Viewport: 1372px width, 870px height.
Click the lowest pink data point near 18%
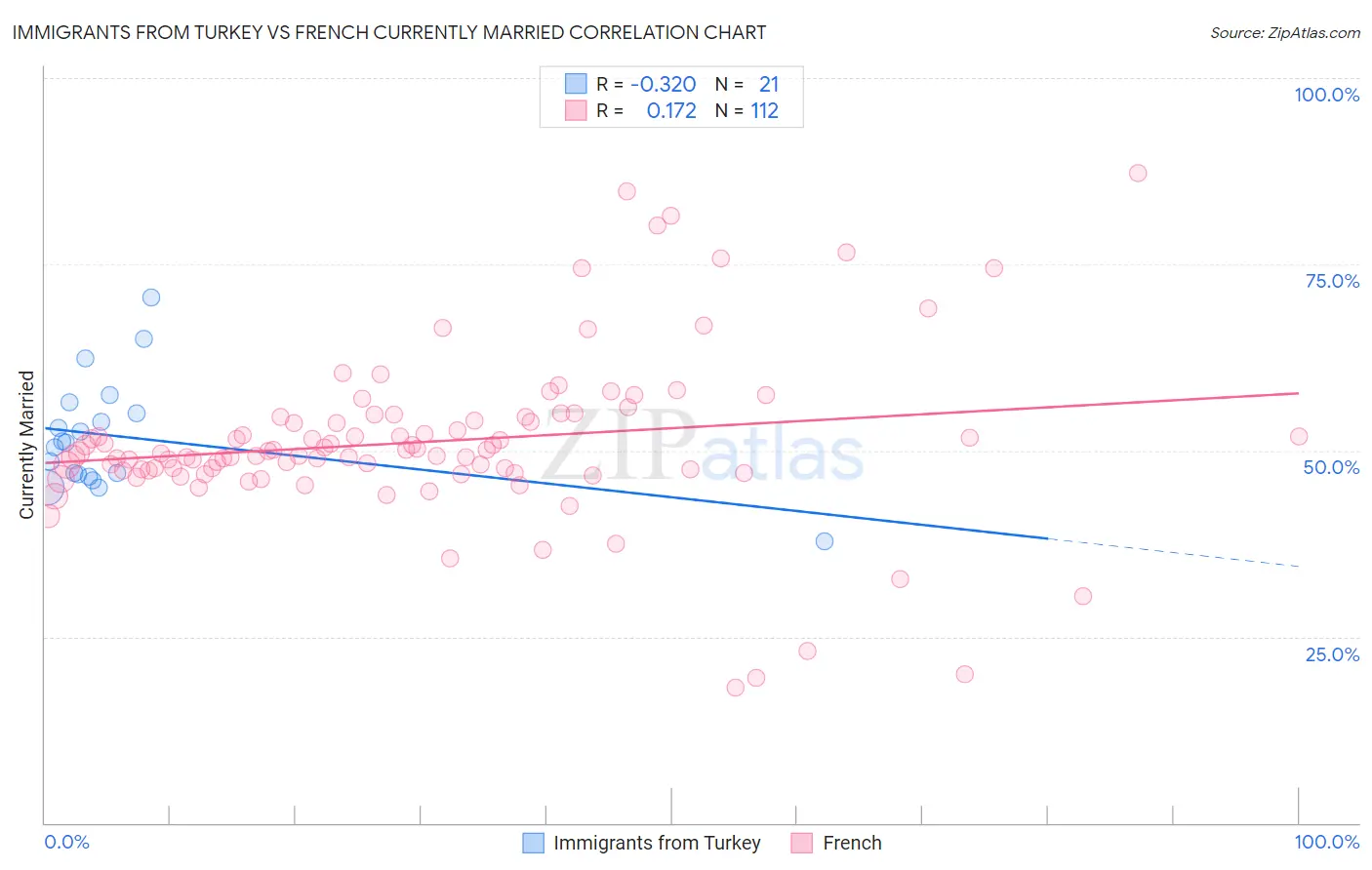(x=736, y=688)
